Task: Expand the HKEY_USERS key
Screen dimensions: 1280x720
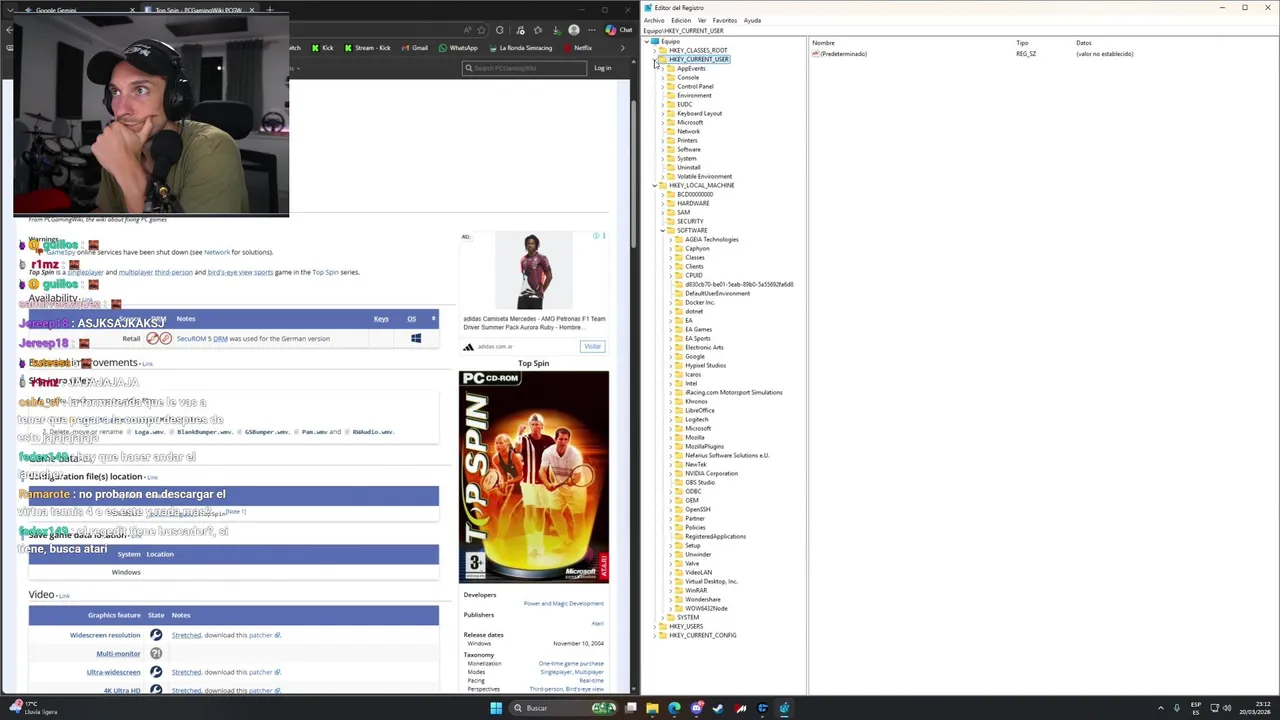Action: pos(655,626)
